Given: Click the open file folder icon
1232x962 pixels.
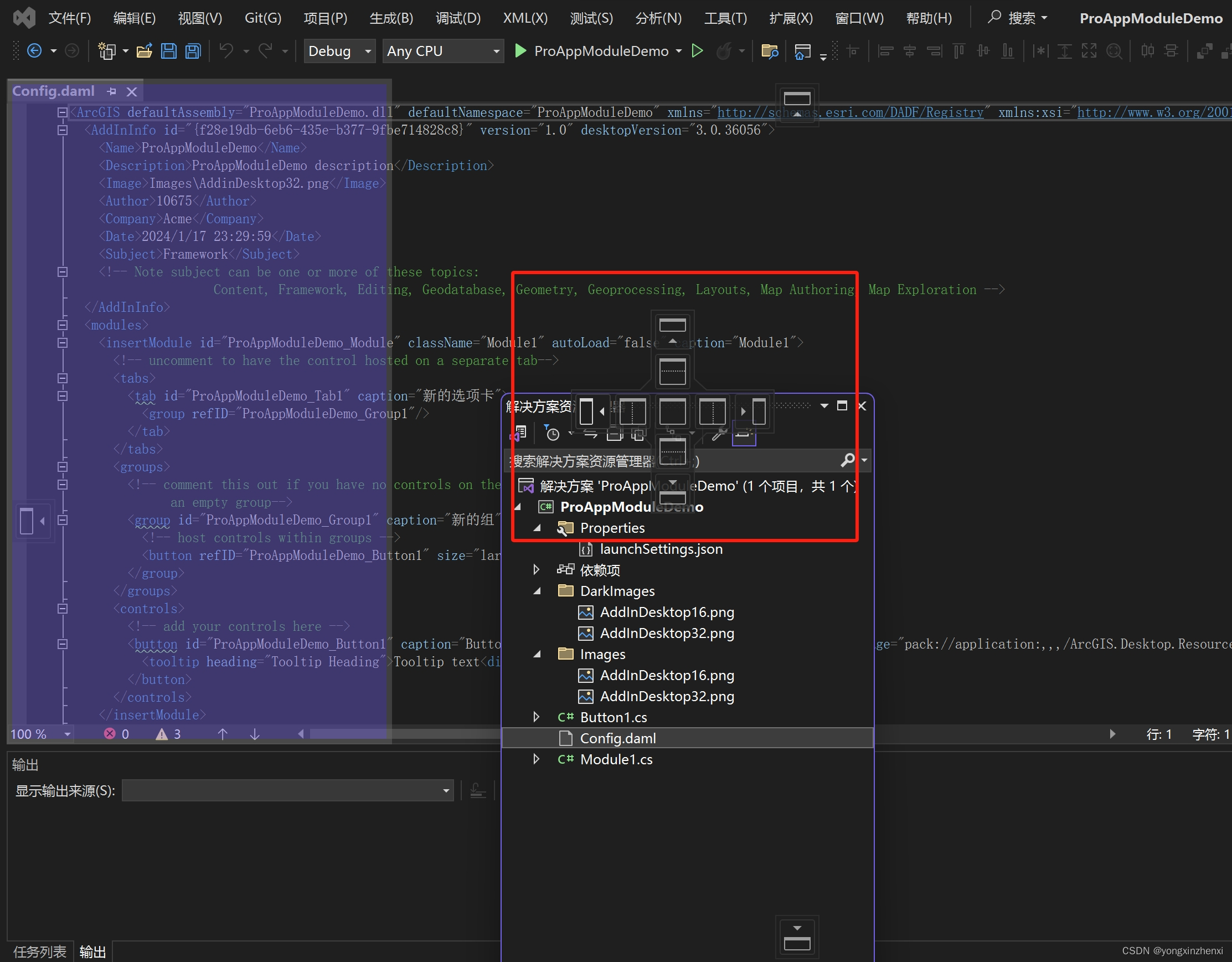Looking at the screenshot, I should click(145, 52).
